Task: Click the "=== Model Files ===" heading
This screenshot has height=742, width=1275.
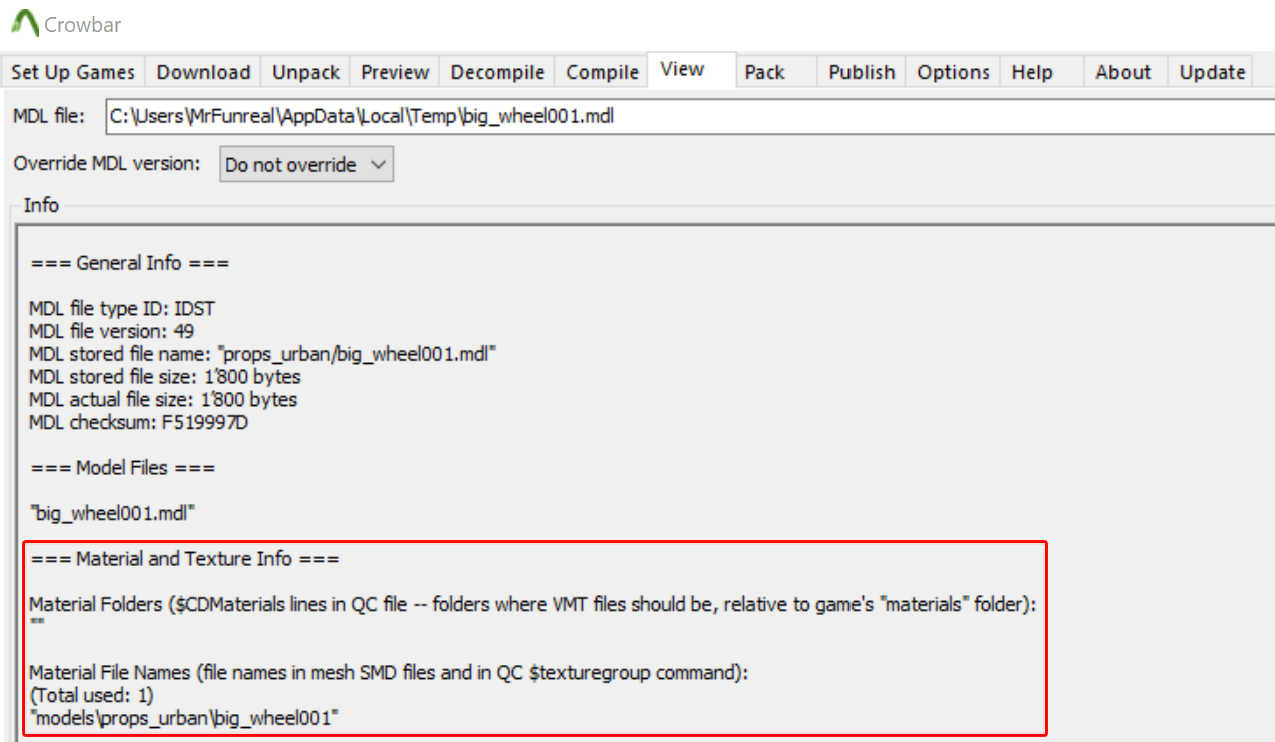Action: click(x=123, y=467)
